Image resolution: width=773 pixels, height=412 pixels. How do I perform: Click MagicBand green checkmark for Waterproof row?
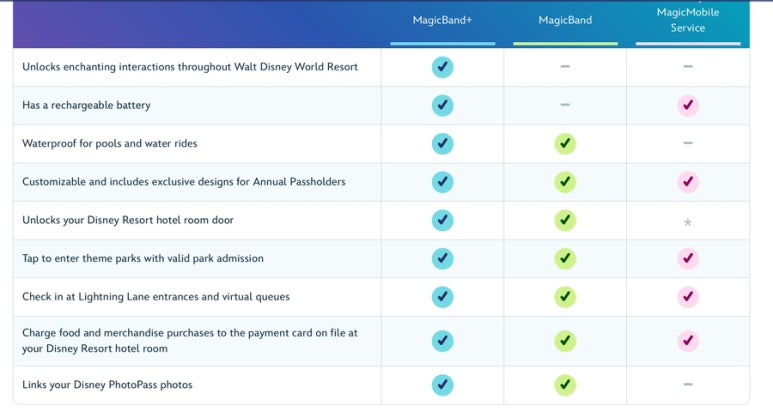tap(565, 144)
